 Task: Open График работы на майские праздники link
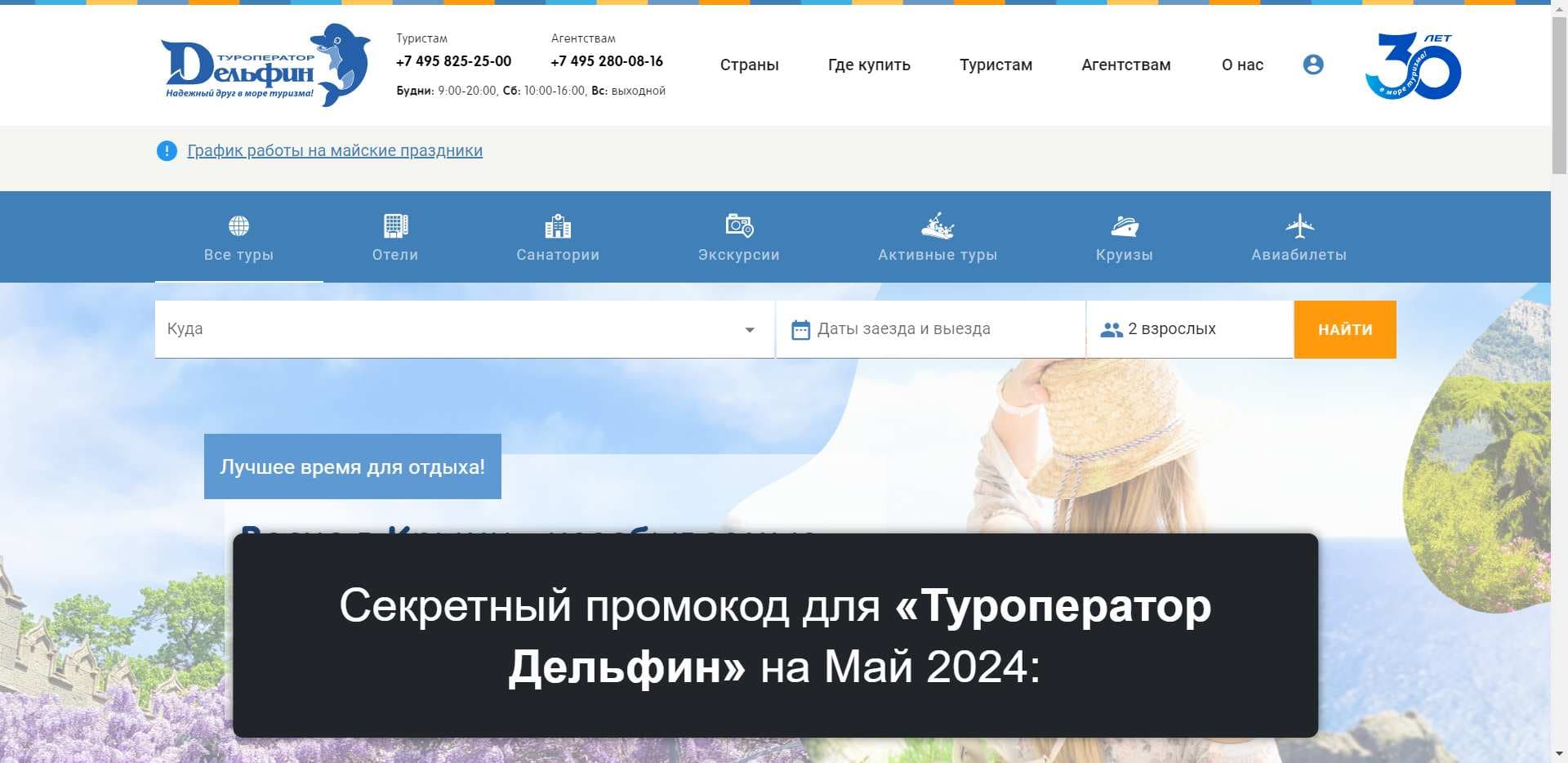[335, 151]
